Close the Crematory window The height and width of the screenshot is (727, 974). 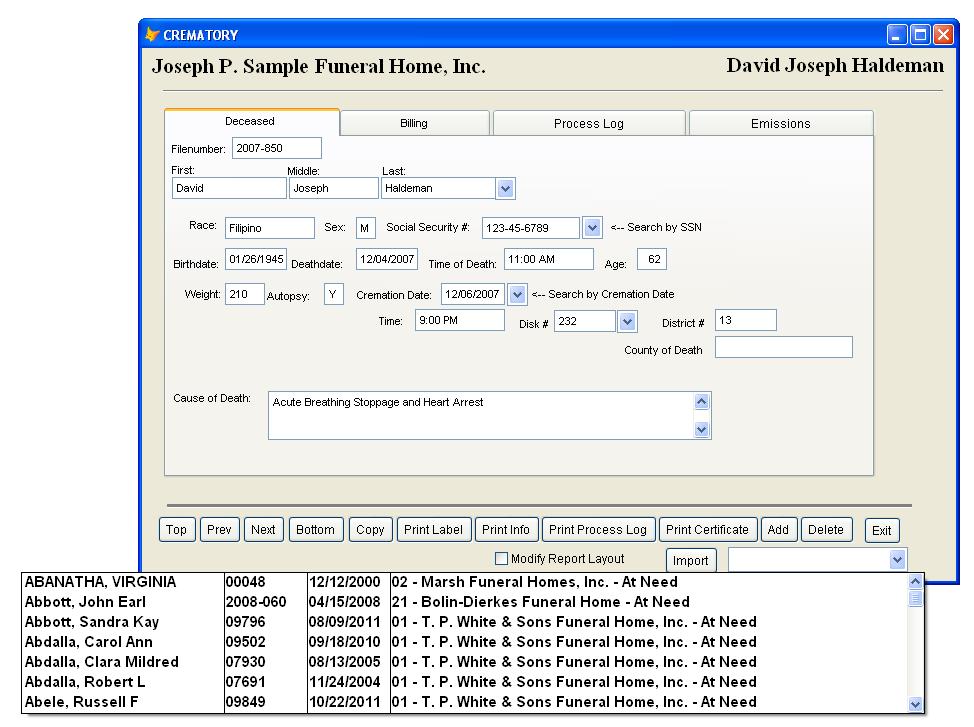point(943,35)
